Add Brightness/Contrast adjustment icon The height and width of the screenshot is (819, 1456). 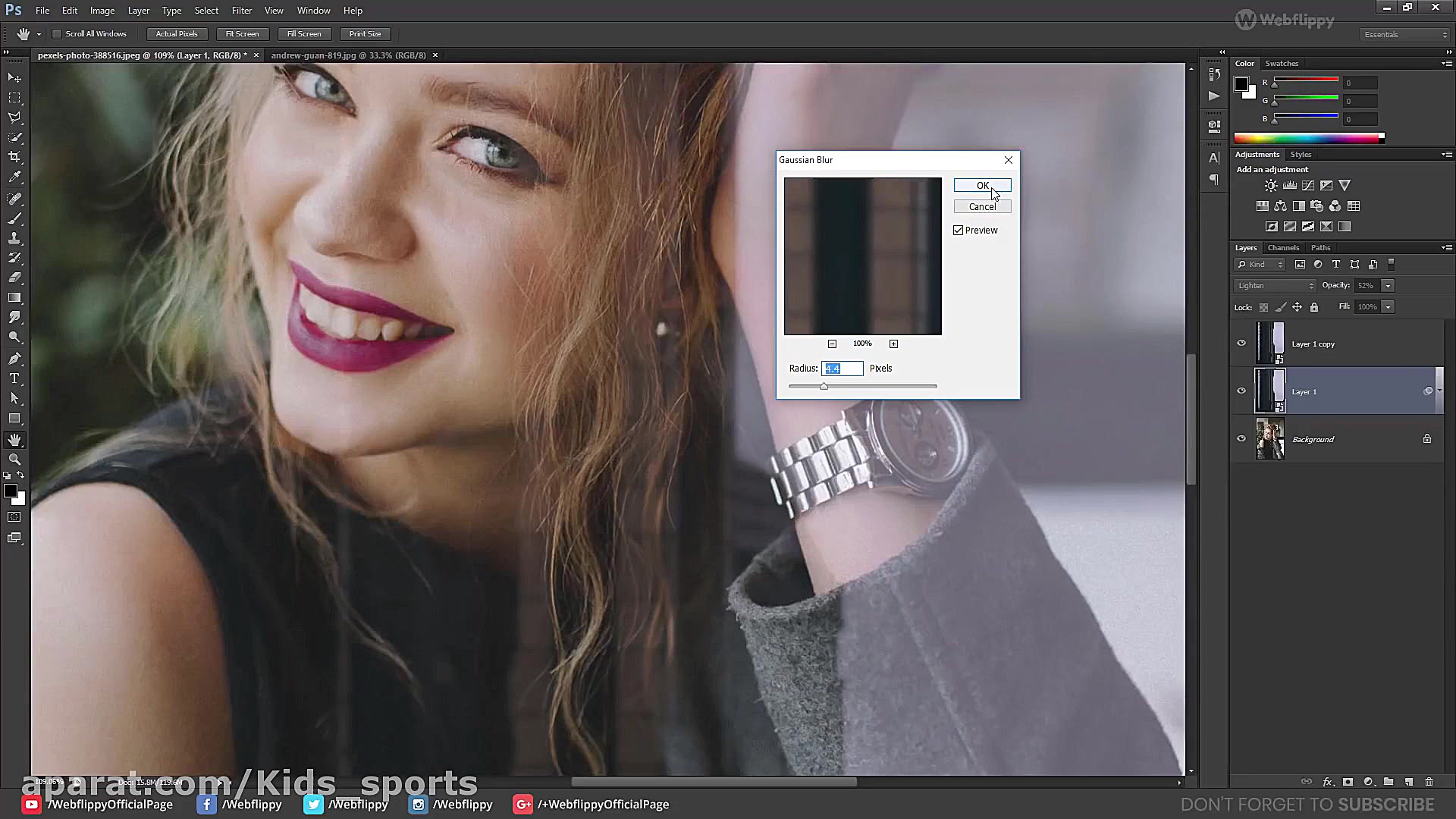point(1271,185)
